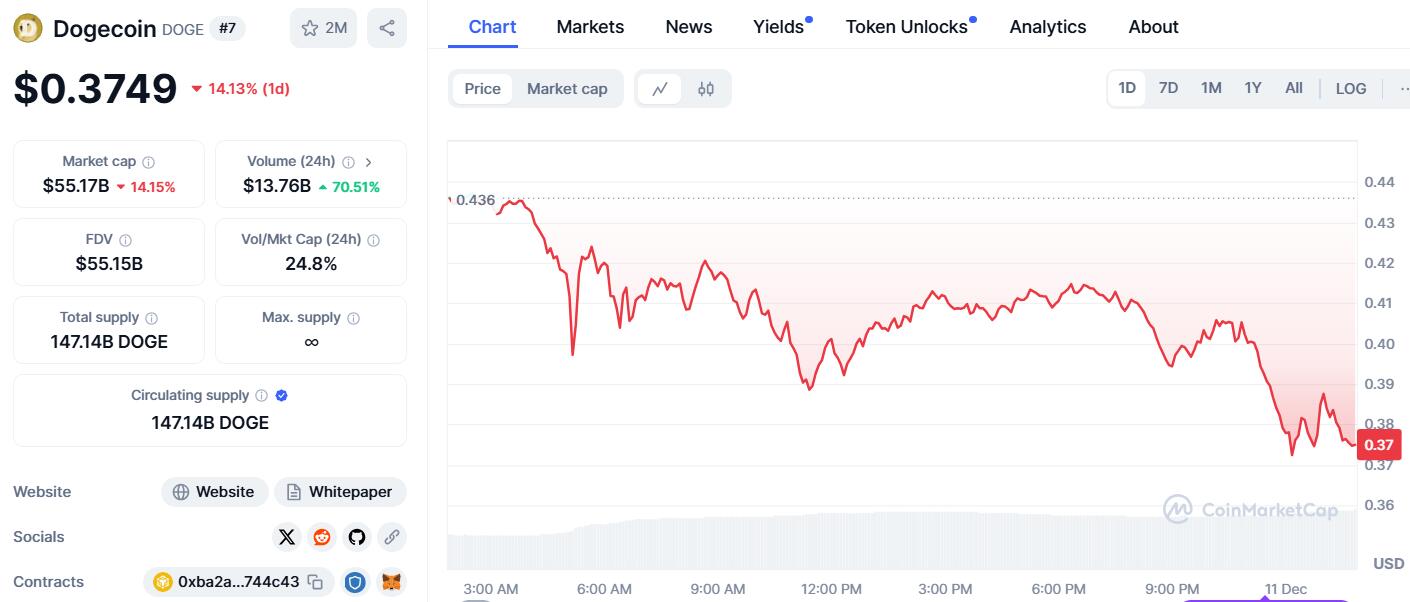Viewport: 1410px width, 602px height.
Task: Open Dogecoin's Reddit community icon
Action: coord(322,537)
